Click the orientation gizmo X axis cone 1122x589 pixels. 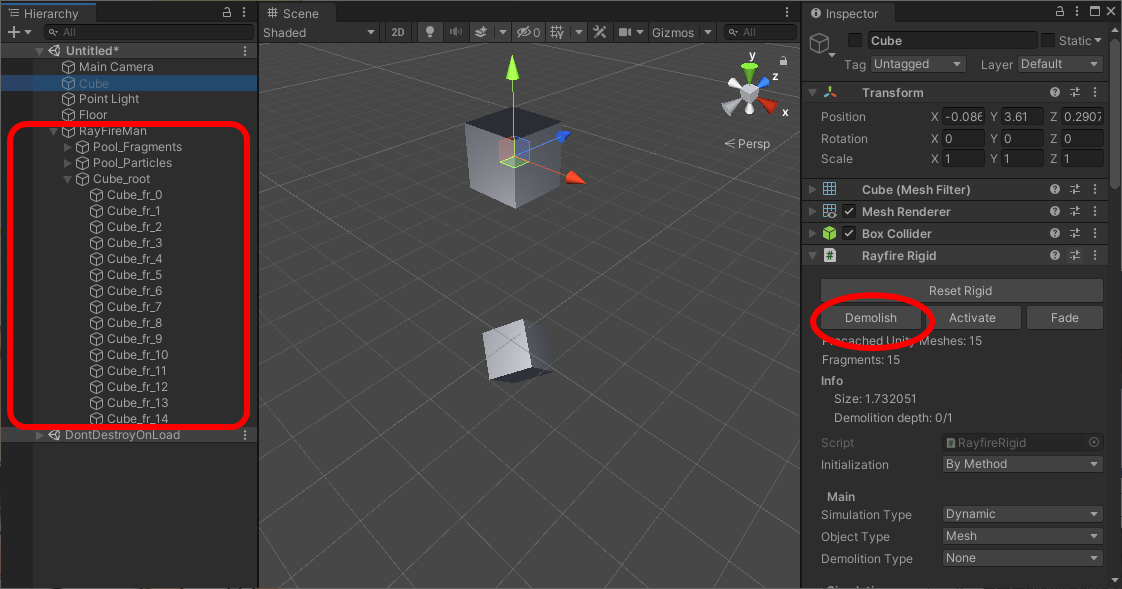pos(769,107)
